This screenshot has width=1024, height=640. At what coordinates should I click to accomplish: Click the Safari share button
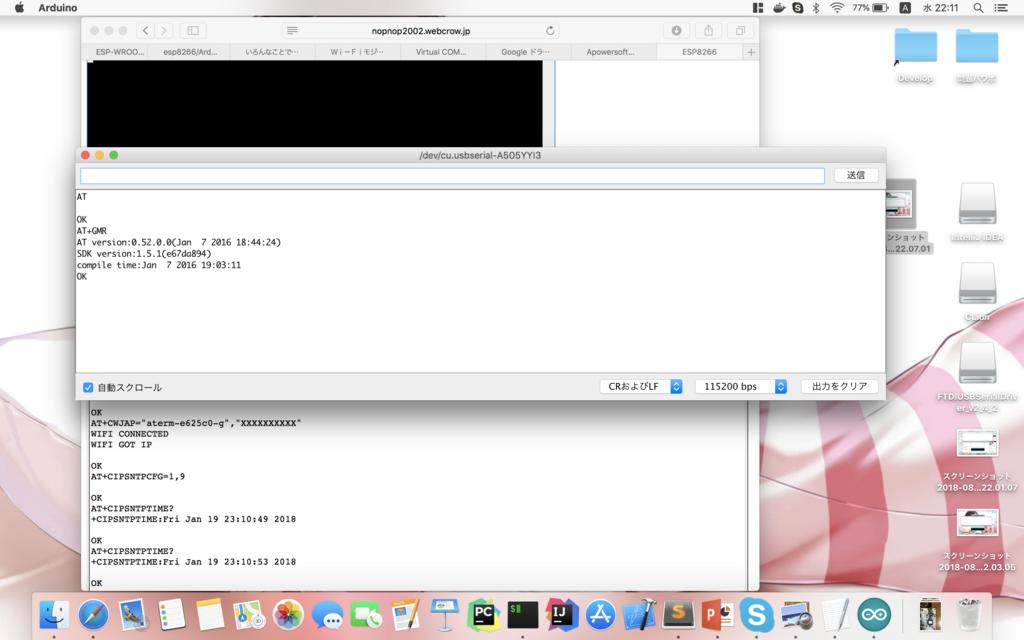[709, 31]
